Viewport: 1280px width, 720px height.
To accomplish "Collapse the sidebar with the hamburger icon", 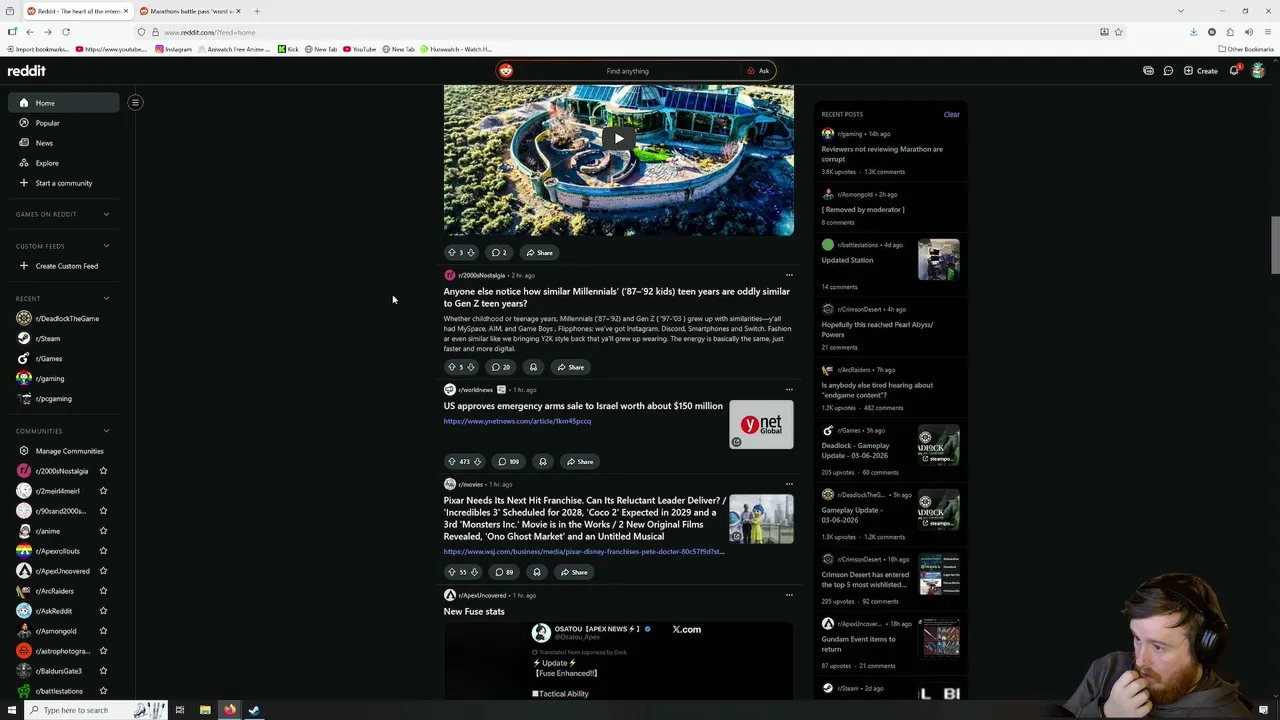I will coord(135,102).
